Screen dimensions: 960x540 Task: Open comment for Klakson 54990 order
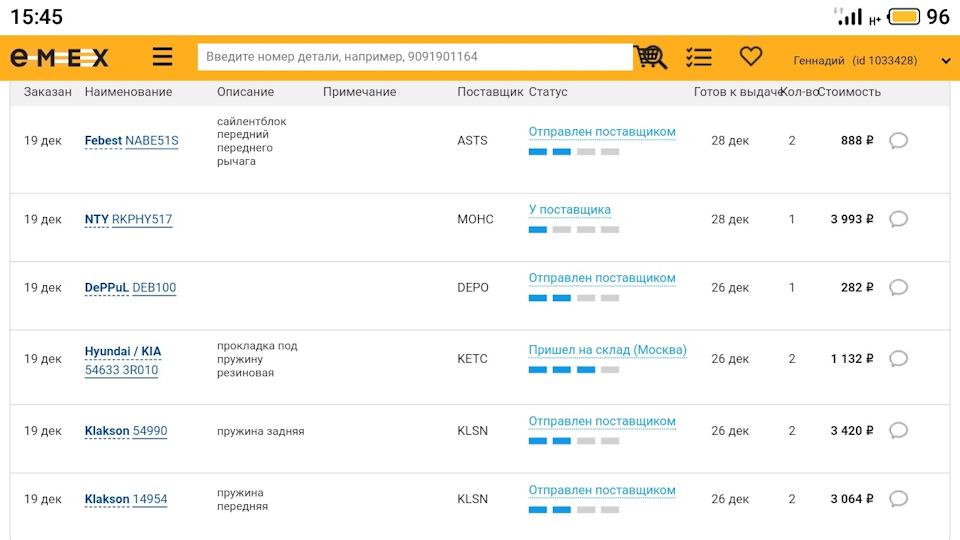point(898,431)
